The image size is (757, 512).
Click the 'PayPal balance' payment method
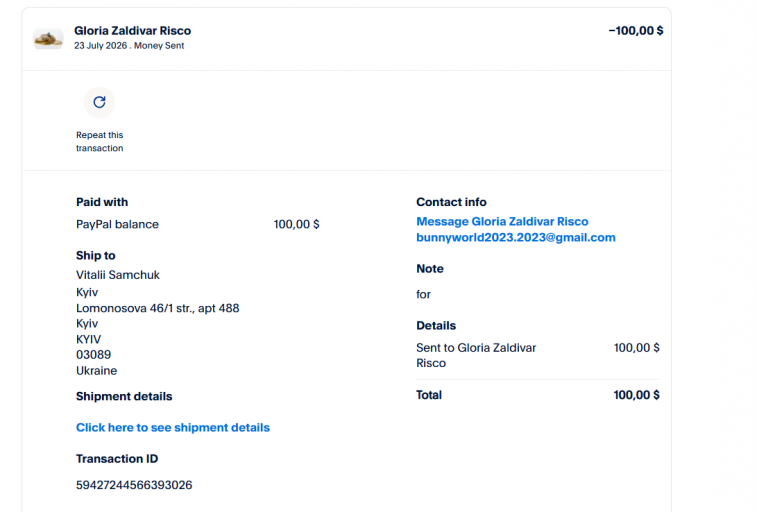coord(117,224)
